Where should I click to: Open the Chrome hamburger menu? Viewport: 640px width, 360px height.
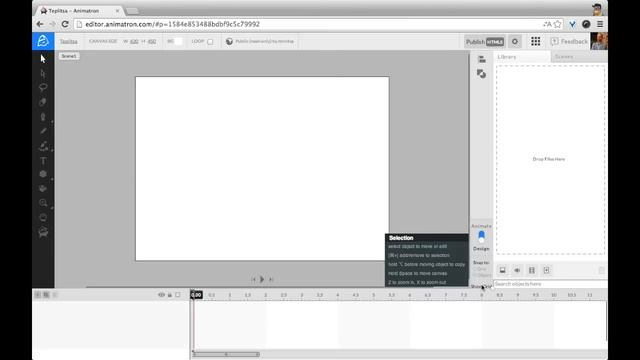coord(600,24)
